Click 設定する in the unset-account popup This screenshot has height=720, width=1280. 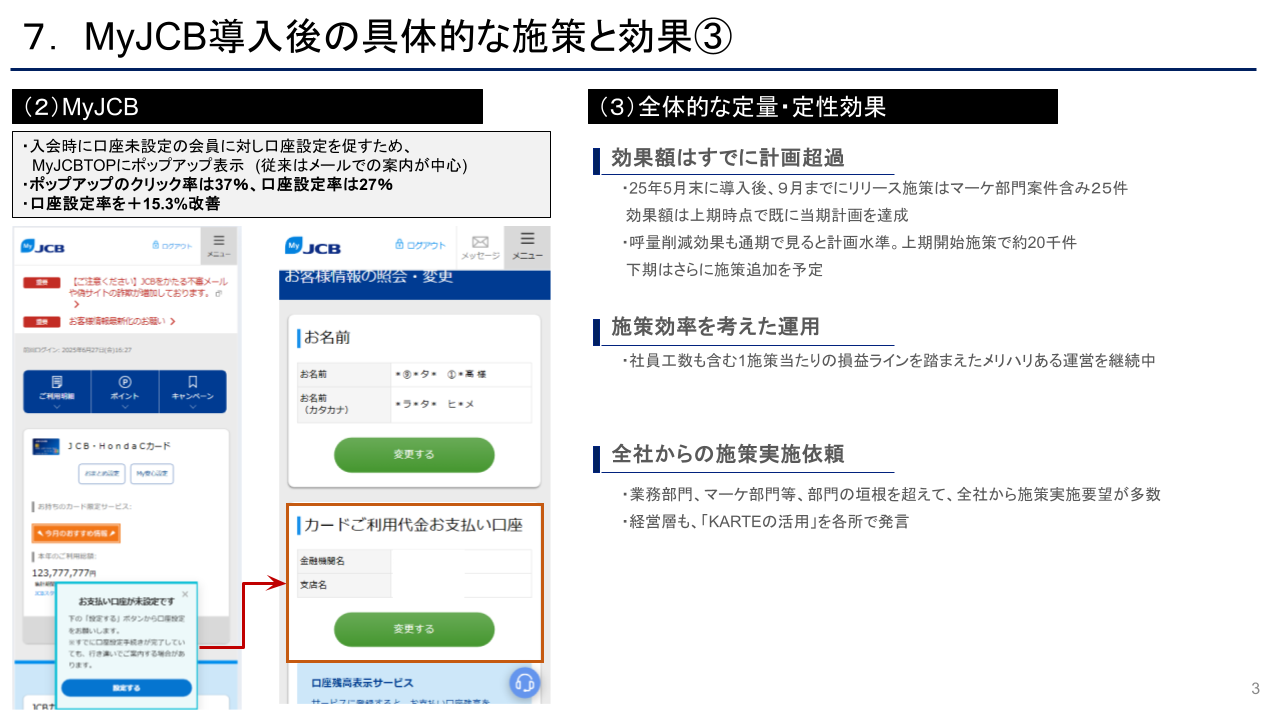tap(126, 688)
